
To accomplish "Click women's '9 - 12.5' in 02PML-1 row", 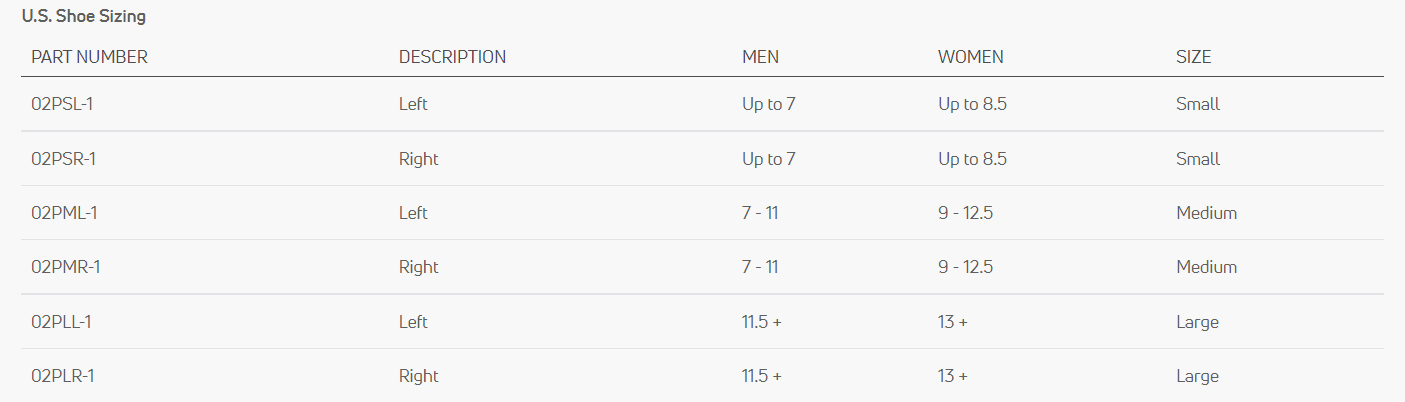I will (x=965, y=213).
